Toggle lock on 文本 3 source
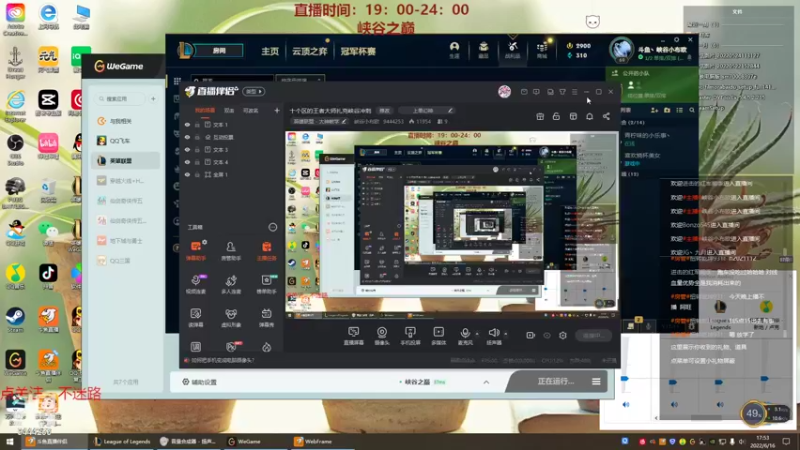 click(197, 149)
